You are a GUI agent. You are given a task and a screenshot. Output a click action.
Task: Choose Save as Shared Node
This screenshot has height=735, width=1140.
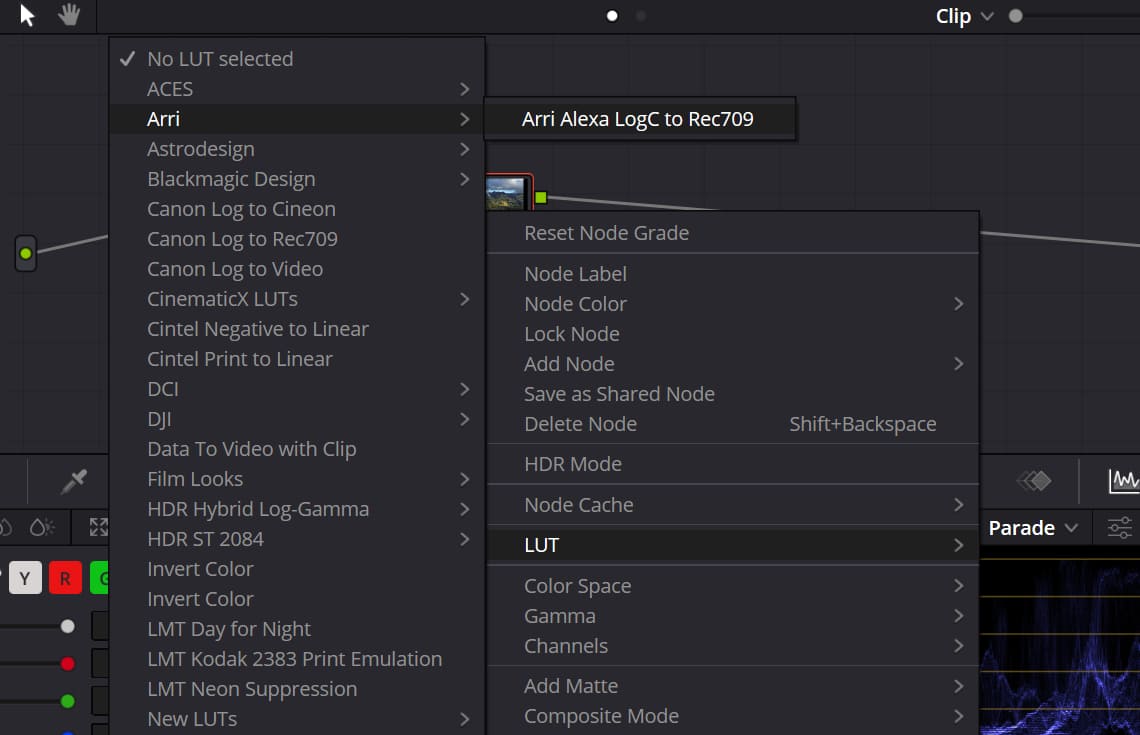tap(619, 394)
